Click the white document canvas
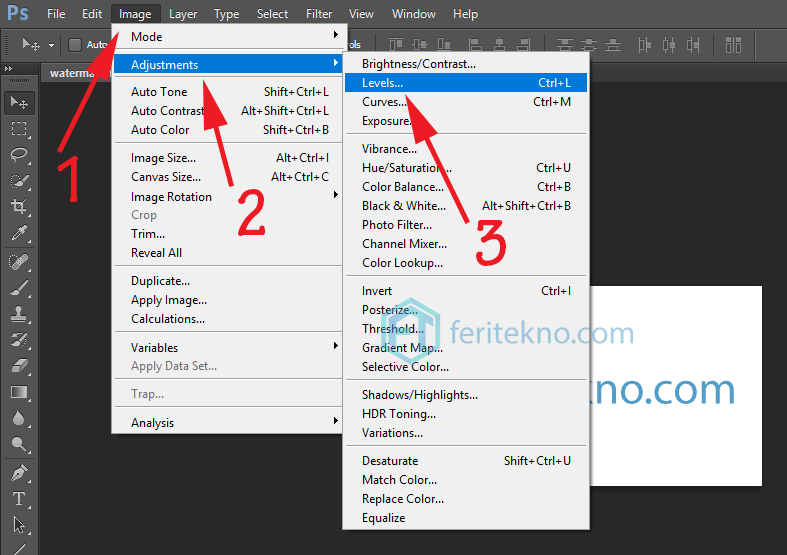Viewport: 787px width, 555px height. click(676, 385)
